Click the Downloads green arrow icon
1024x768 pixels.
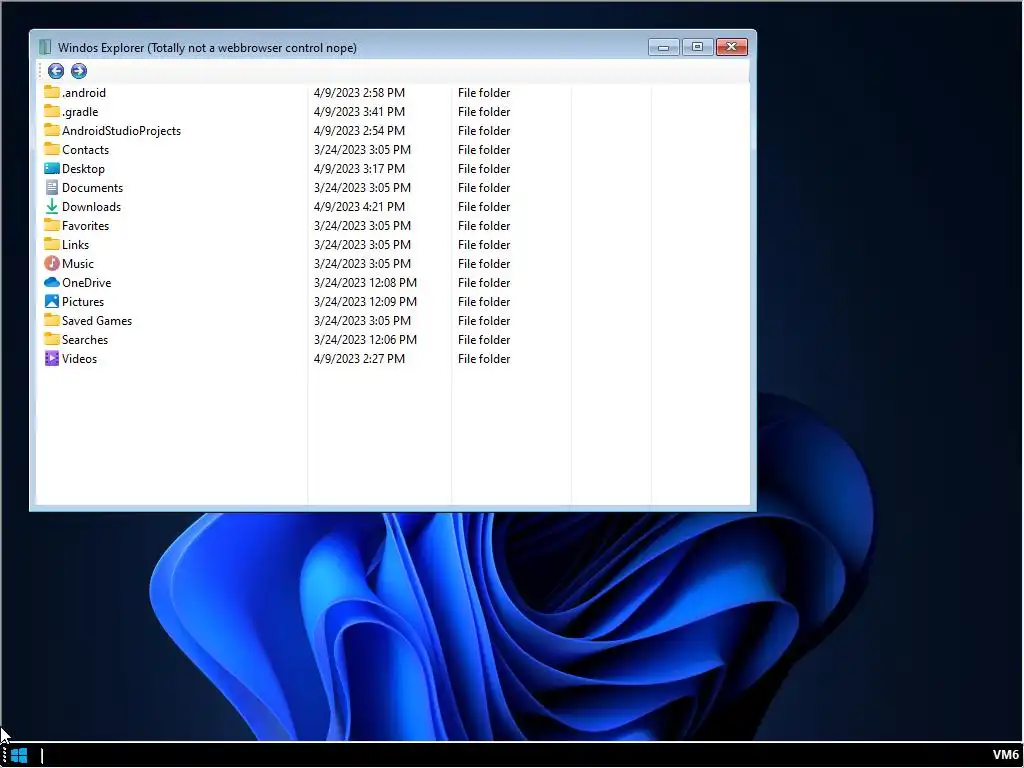[52, 206]
